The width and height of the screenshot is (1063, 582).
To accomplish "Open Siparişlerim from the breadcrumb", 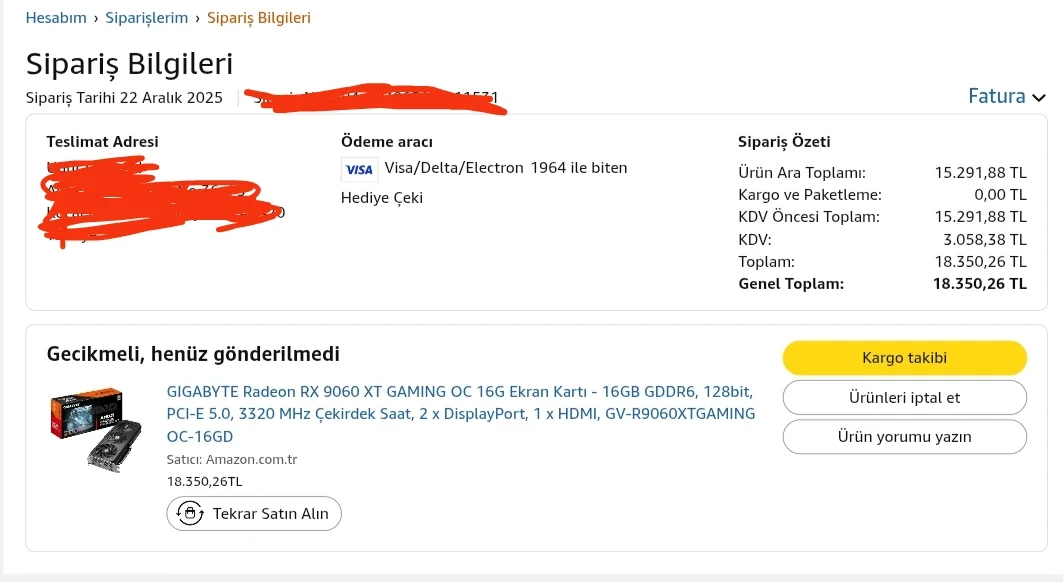I will 147,18.
